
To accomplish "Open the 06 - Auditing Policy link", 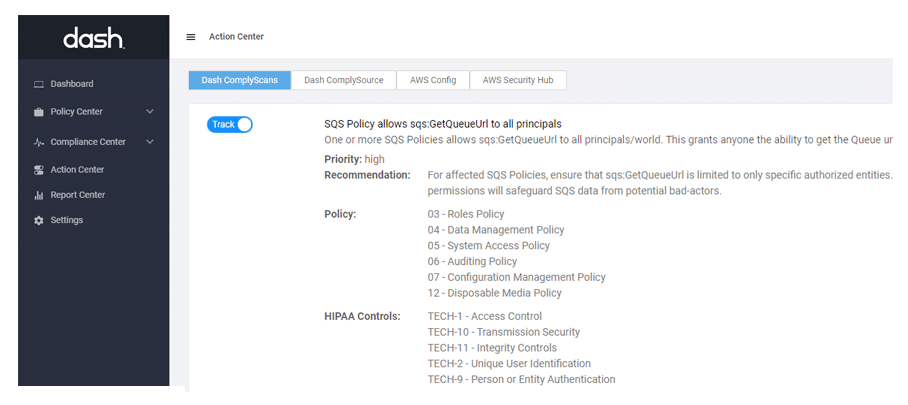I will pos(472,261).
